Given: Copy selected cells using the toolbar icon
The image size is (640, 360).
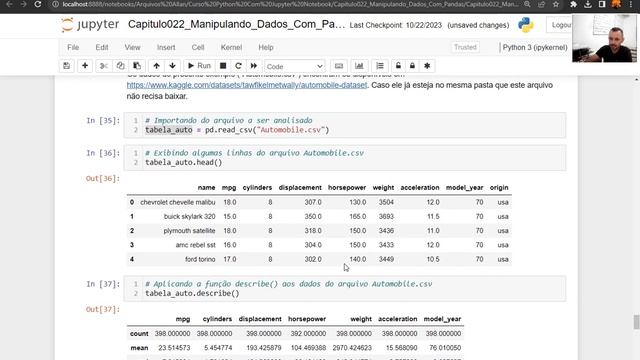Looking at the screenshot, I should click(x=120, y=66).
